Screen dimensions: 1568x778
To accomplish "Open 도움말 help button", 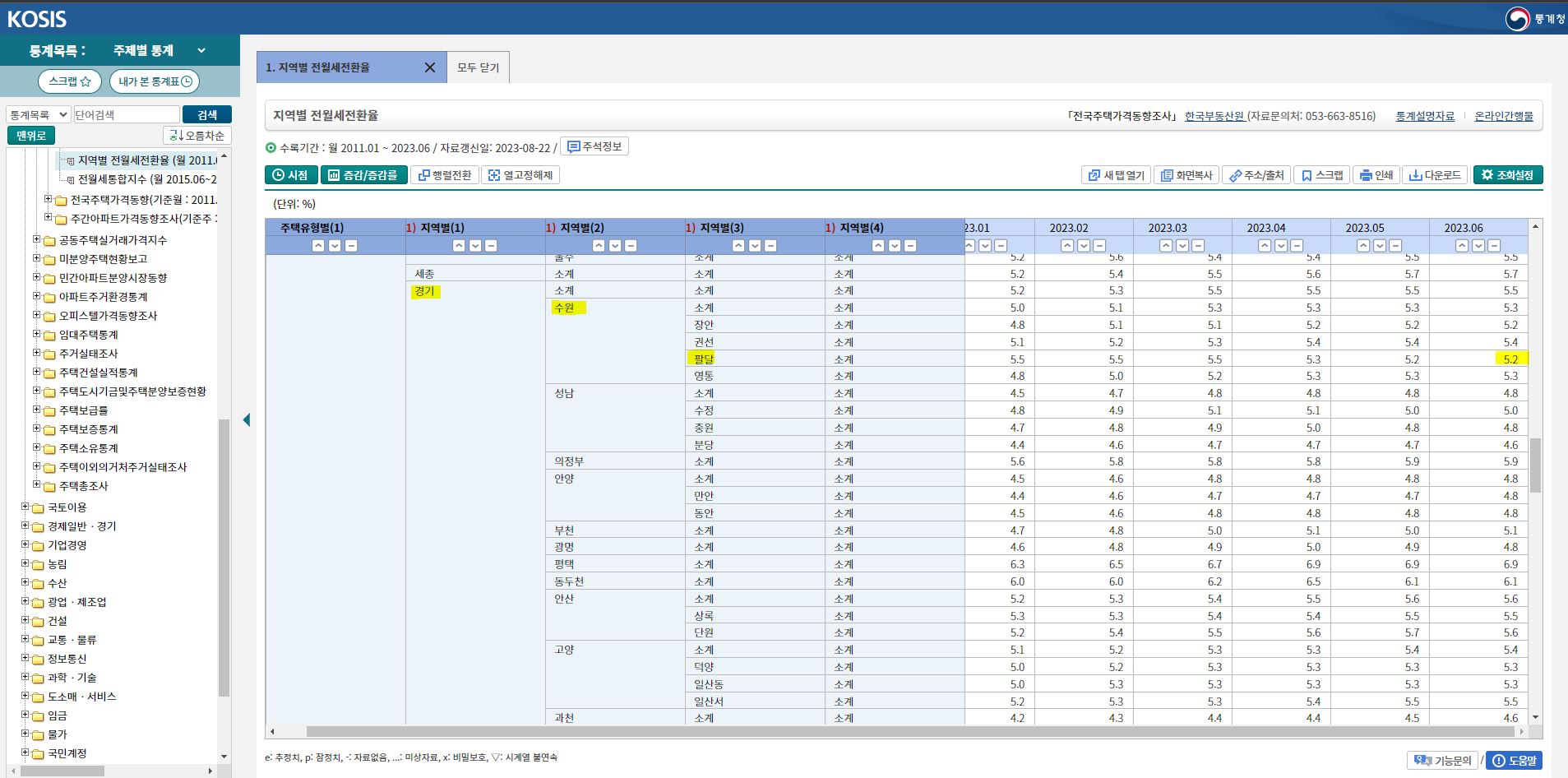I will click(x=1515, y=760).
